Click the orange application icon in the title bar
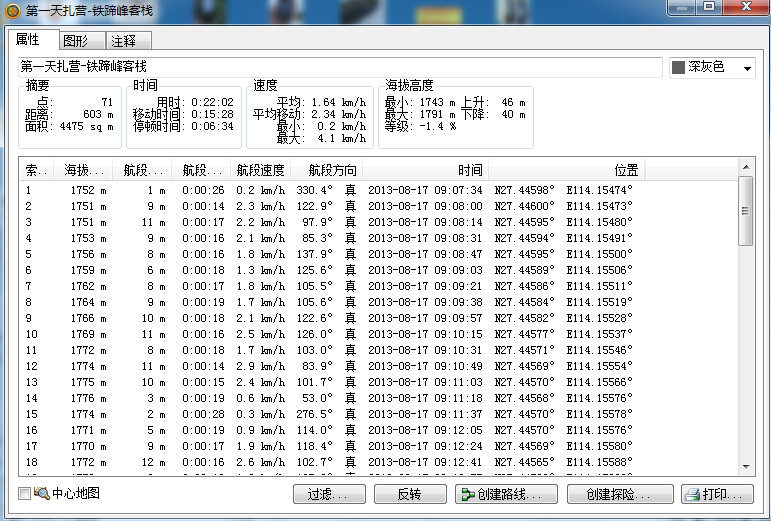771x521 pixels. click(12, 10)
